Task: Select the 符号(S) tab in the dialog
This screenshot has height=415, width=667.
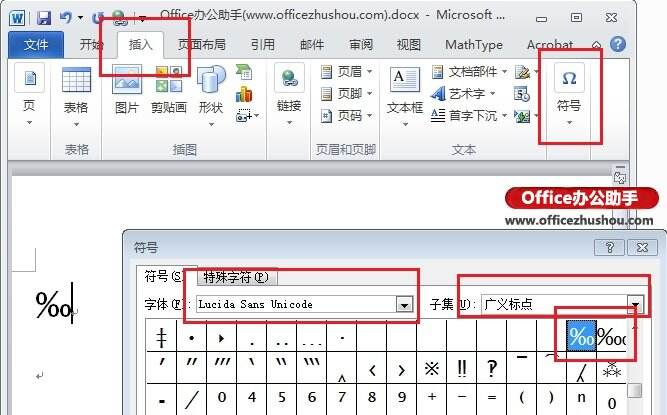Action: coord(165,276)
